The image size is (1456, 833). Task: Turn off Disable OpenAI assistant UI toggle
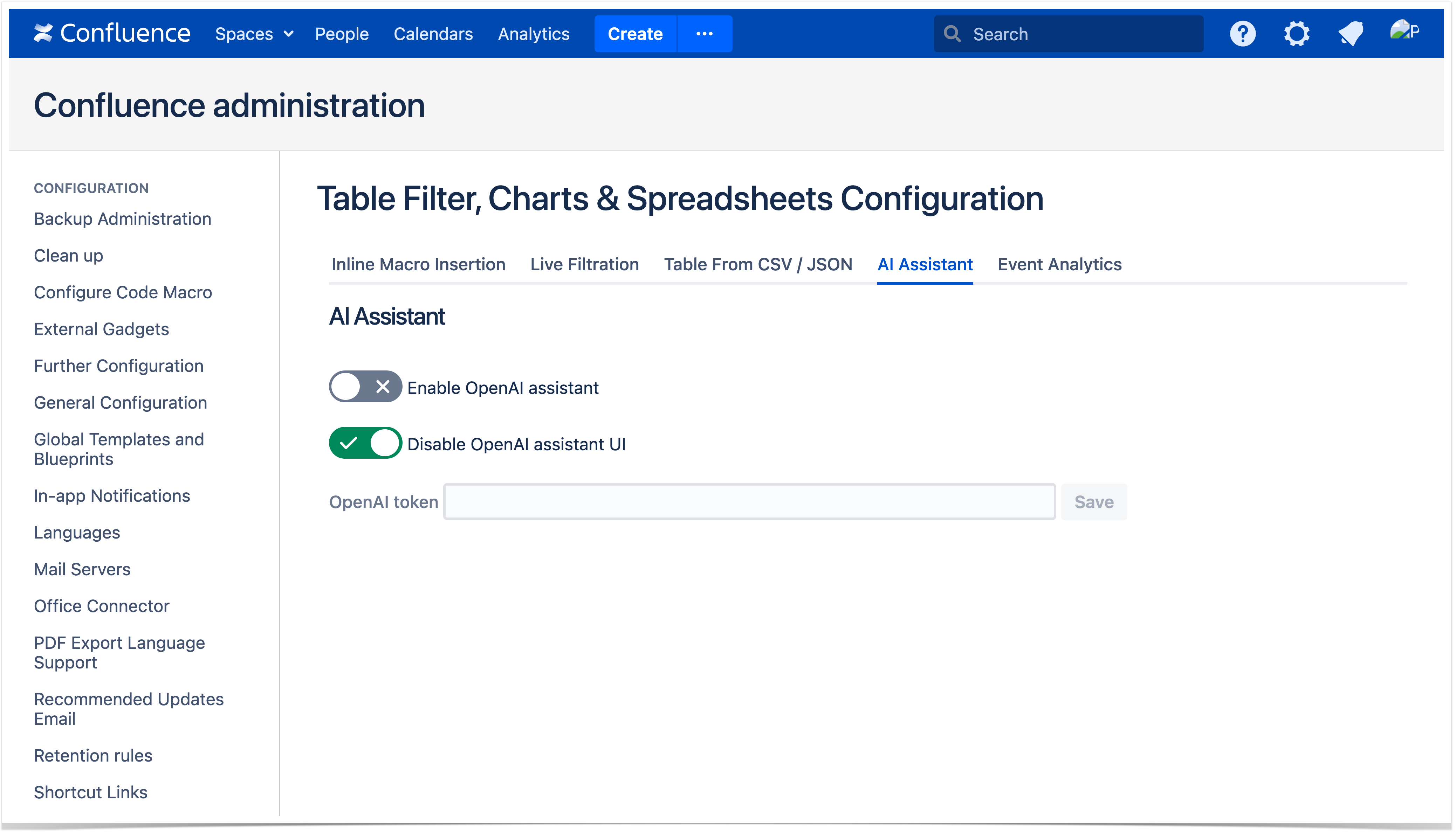(x=365, y=443)
